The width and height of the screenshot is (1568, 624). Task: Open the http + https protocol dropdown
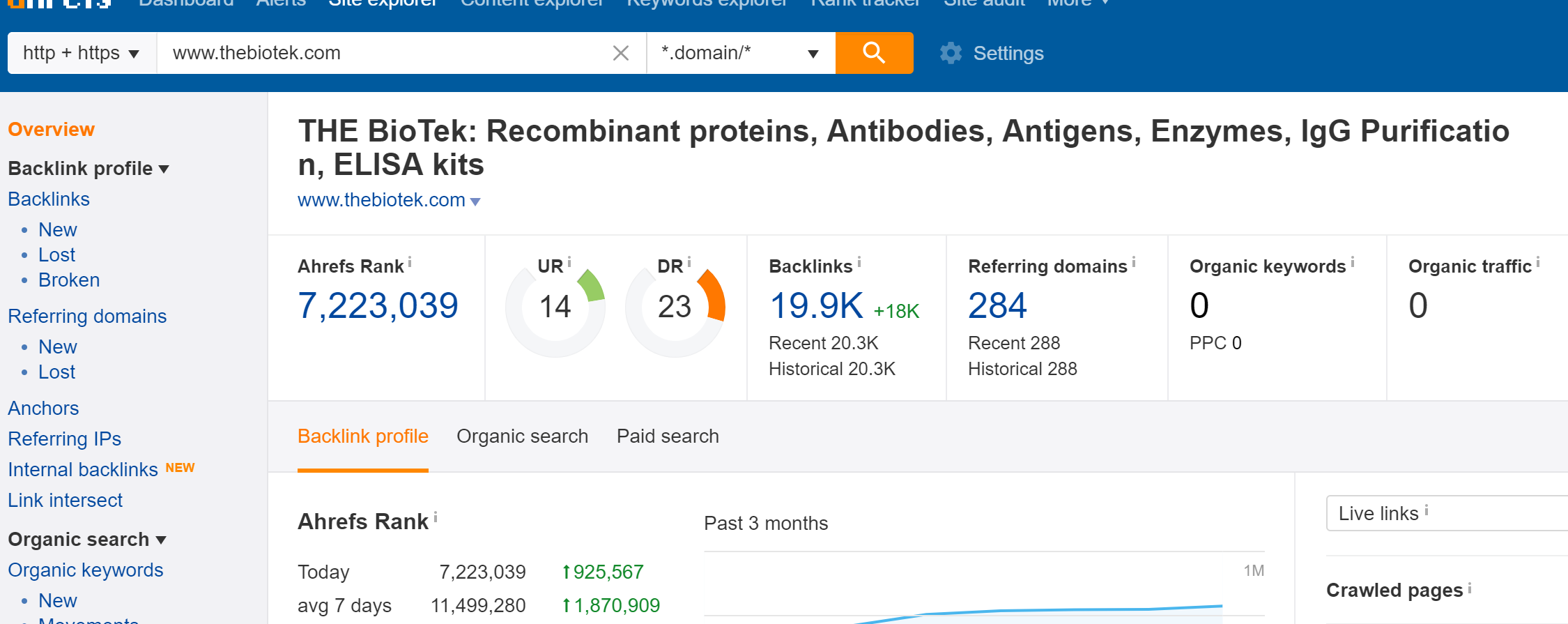(82, 53)
